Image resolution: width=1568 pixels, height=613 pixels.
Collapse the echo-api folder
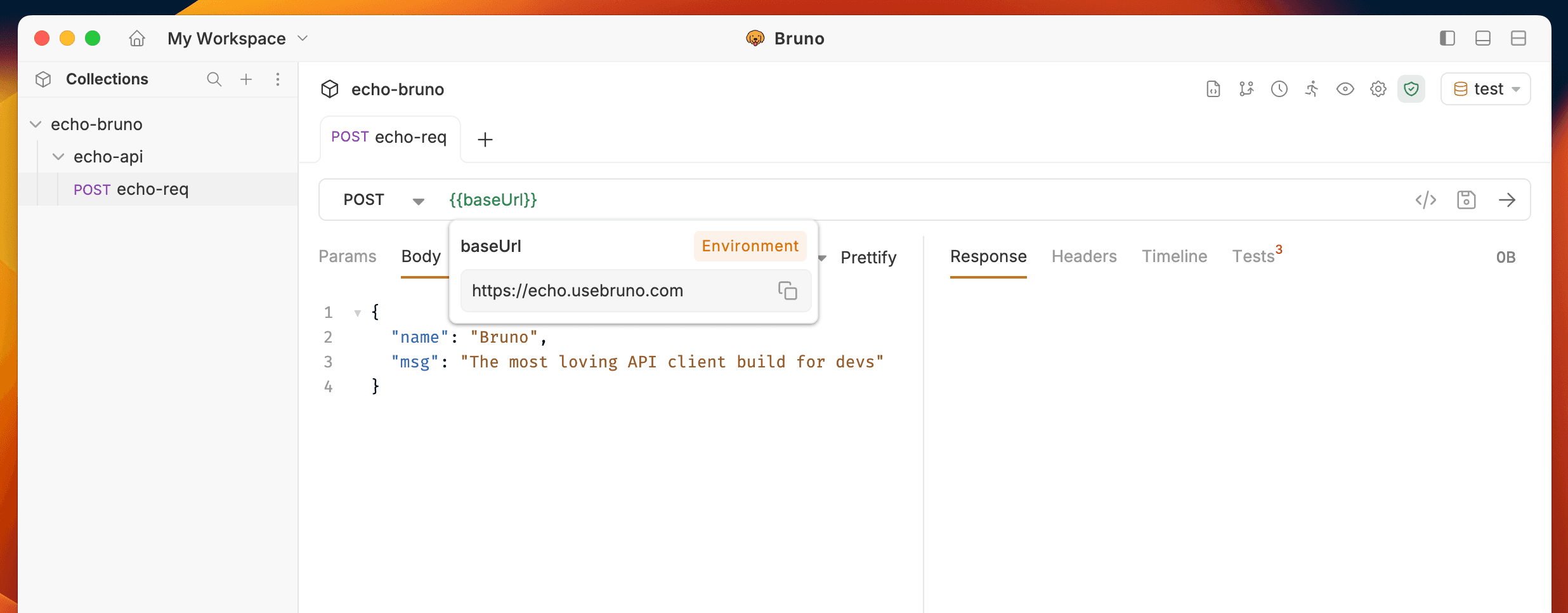(x=58, y=157)
